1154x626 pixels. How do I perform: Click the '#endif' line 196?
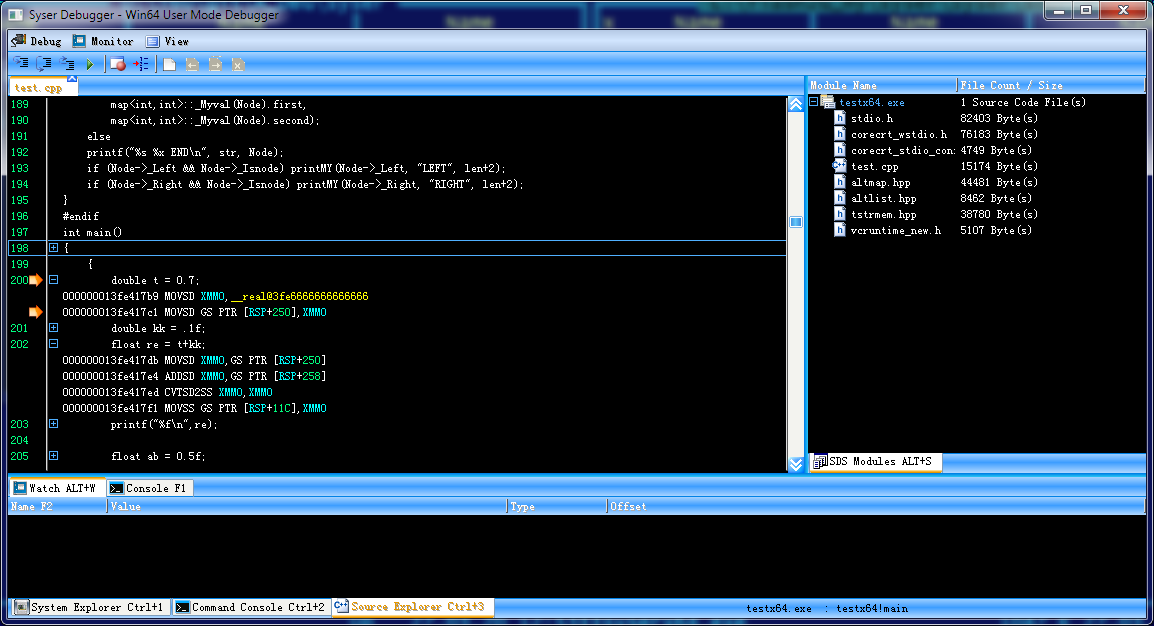click(x=80, y=216)
